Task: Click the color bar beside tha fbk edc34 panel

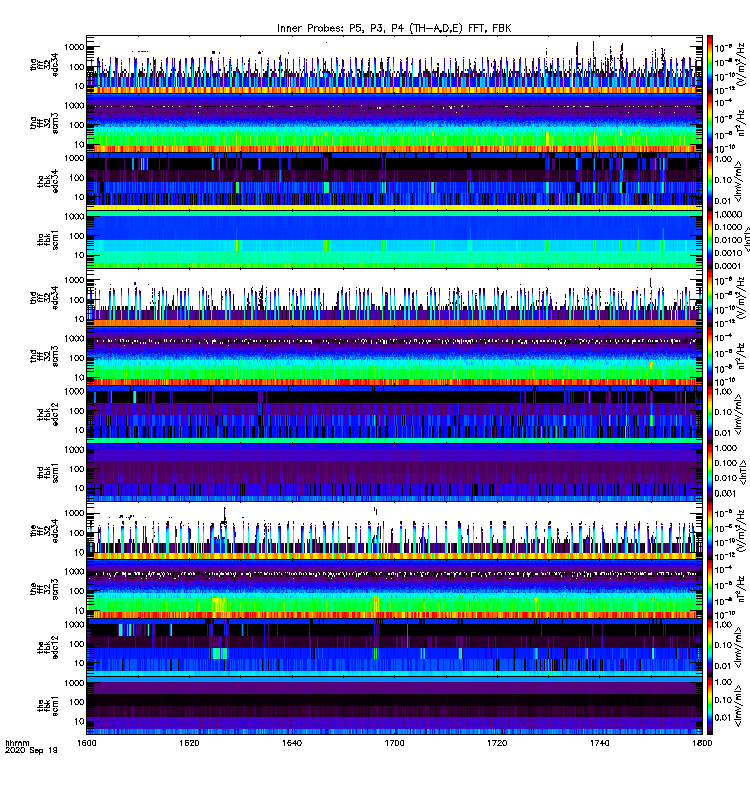Action: click(x=710, y=181)
